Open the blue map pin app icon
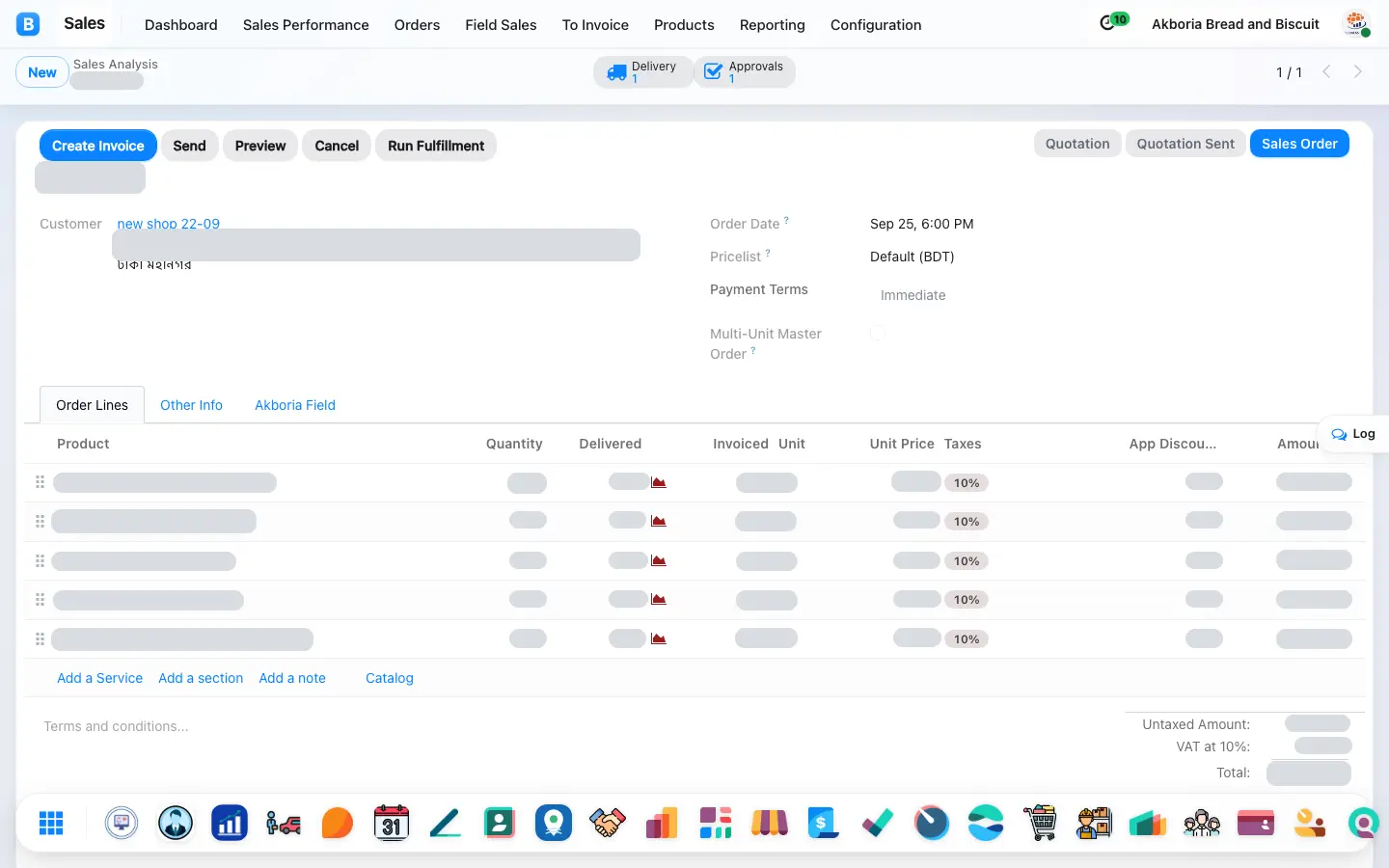 [x=554, y=823]
